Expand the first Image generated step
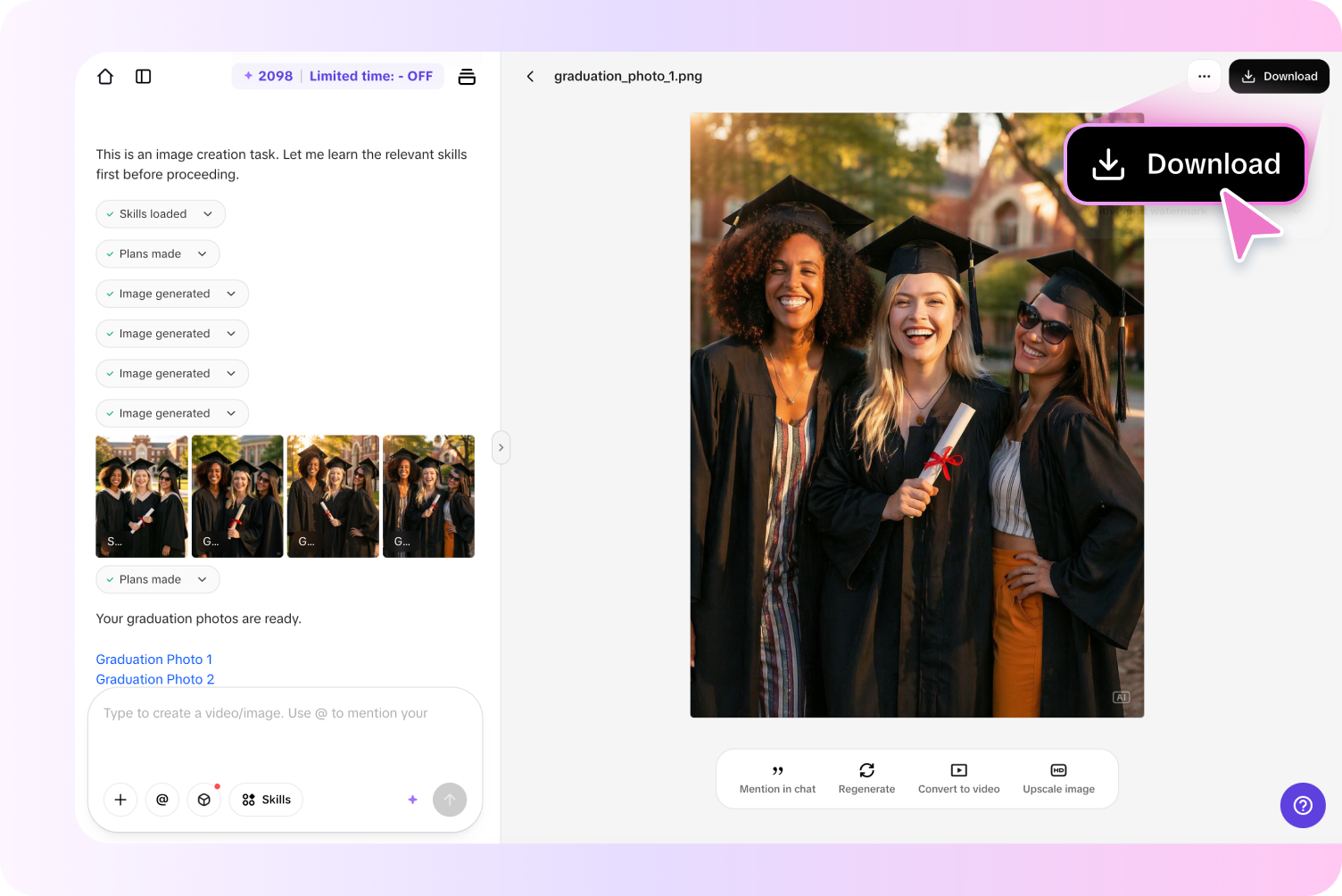 [172, 294]
